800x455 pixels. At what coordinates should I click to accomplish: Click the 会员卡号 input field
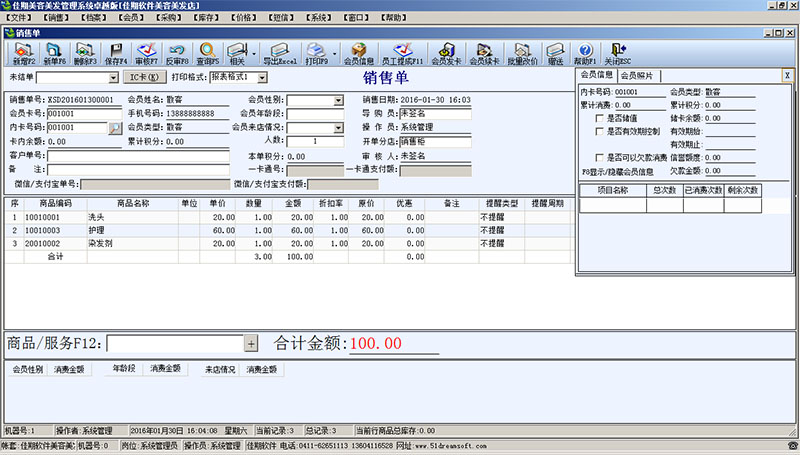tap(84, 114)
